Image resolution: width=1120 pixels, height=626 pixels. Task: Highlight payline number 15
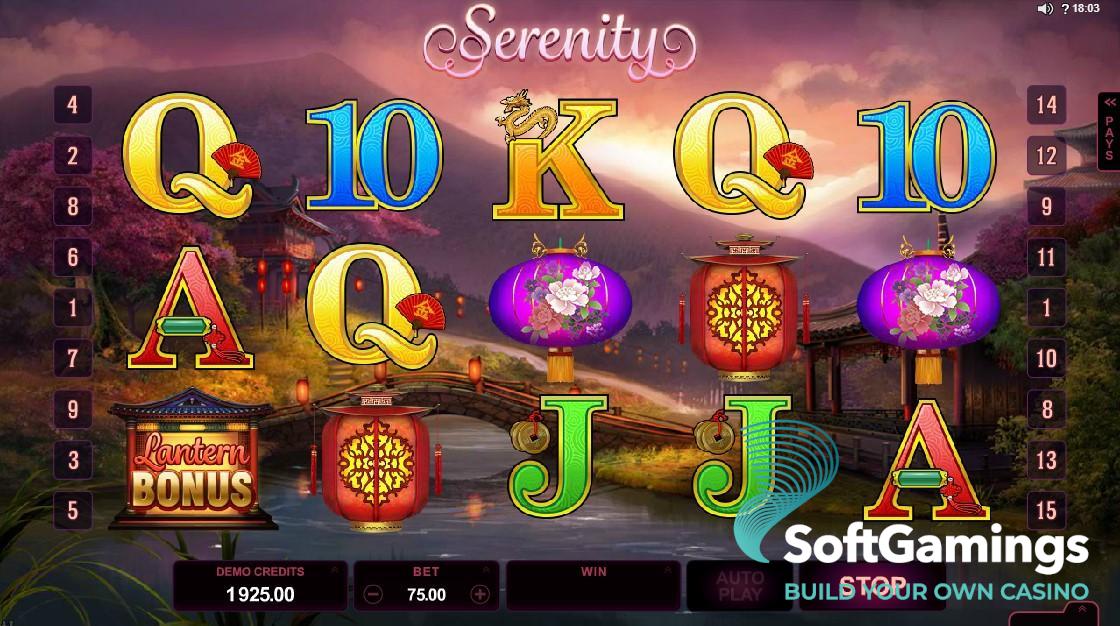[x=1046, y=510]
